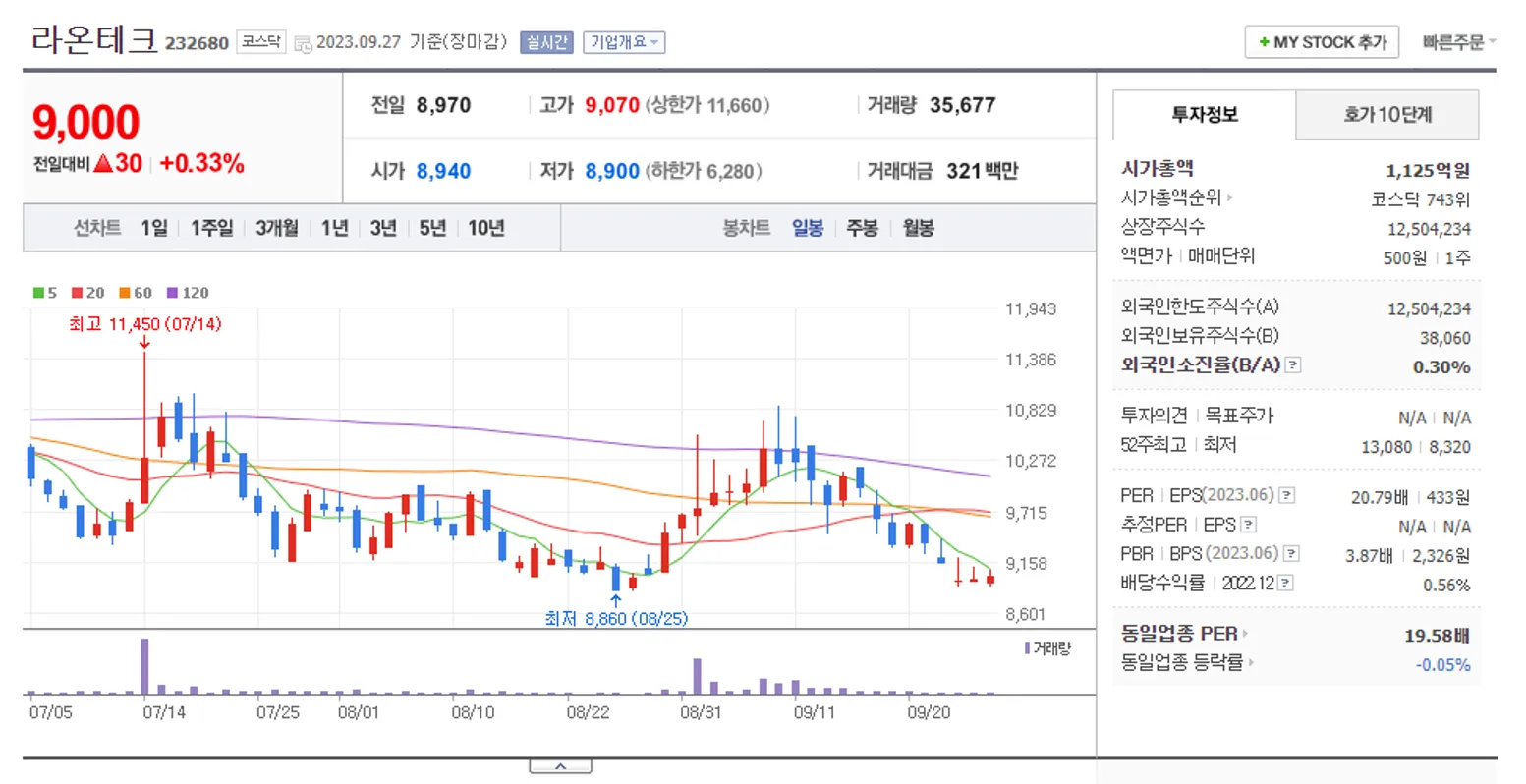This screenshot has width=1526, height=784.
Task: Click the volume bar at 08/31
Action: pos(698,676)
